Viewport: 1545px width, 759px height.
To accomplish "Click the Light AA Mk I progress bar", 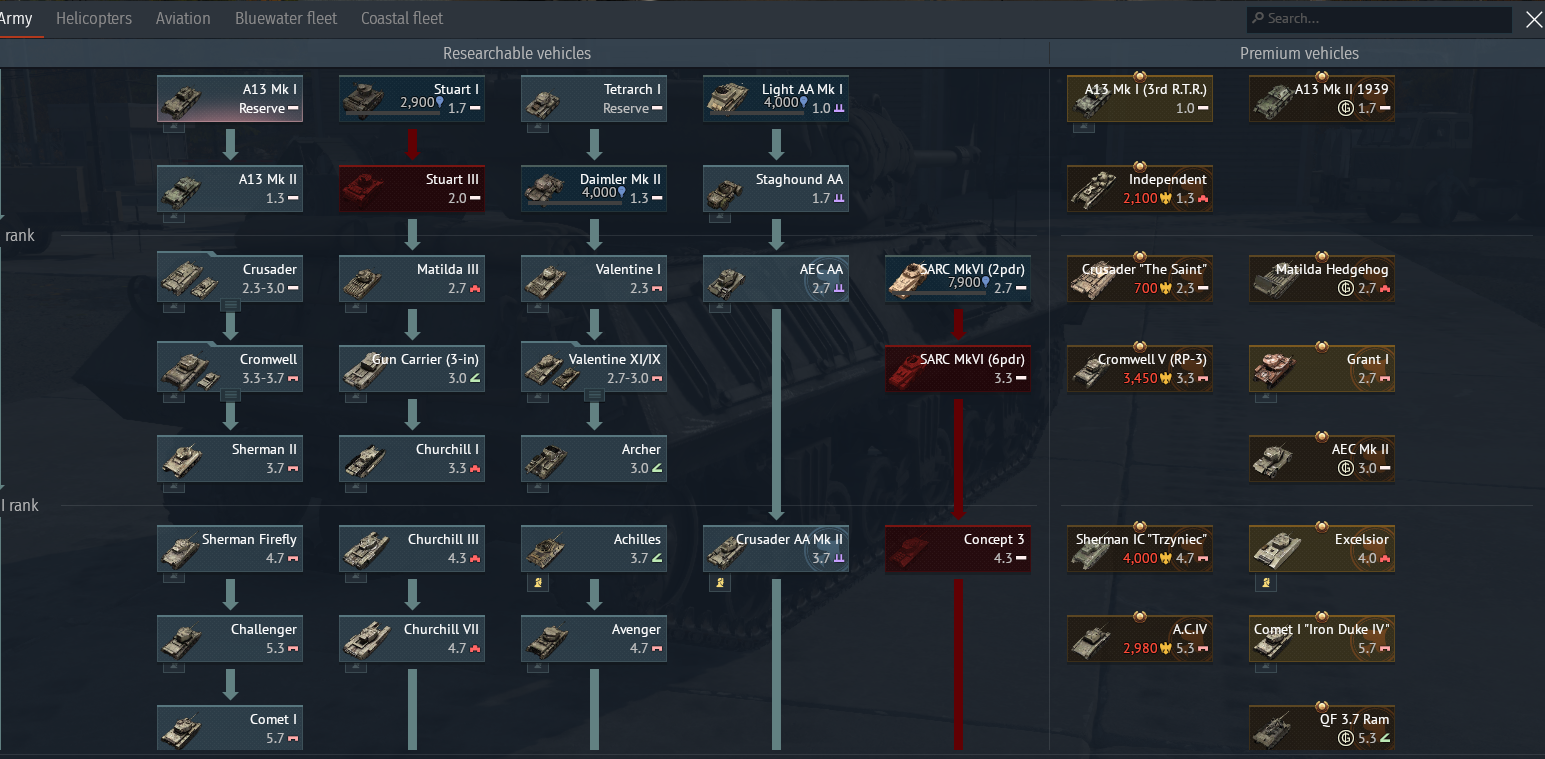I will coord(757,113).
